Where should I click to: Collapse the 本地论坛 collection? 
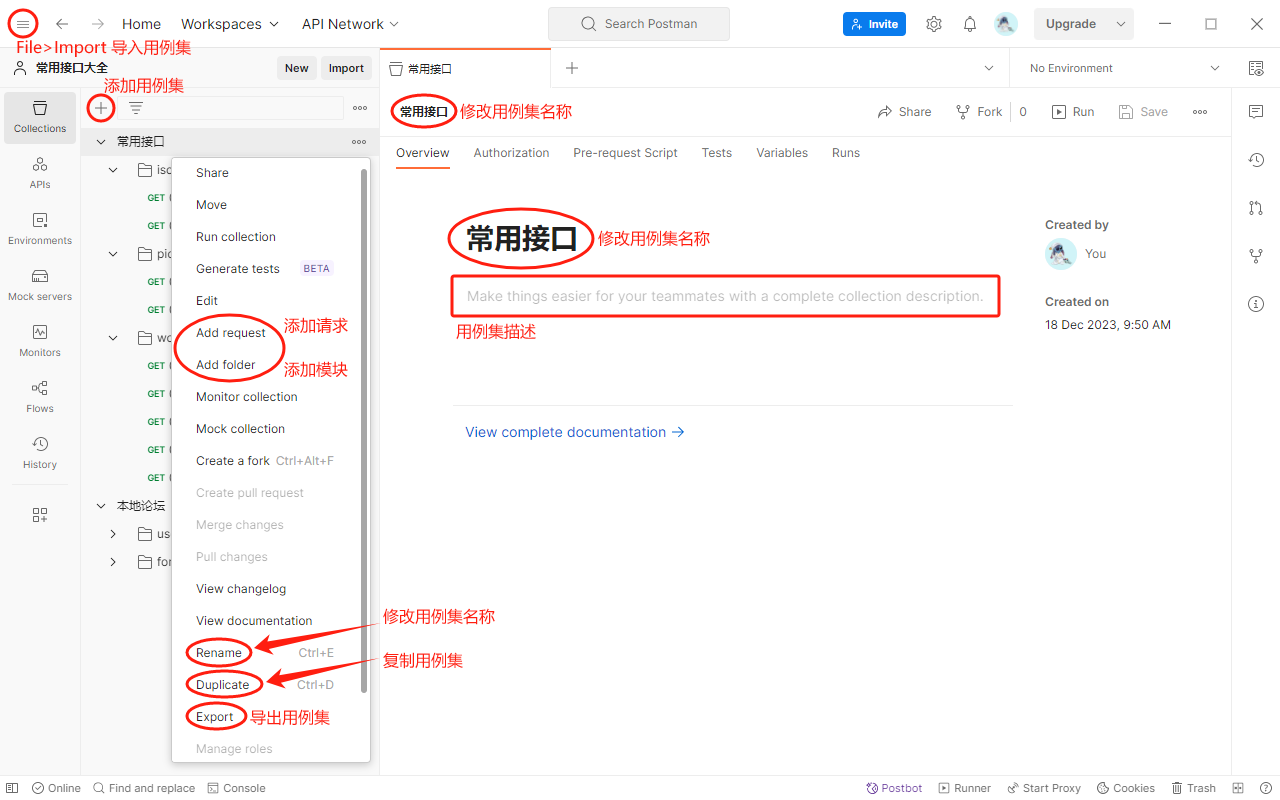pos(101,506)
